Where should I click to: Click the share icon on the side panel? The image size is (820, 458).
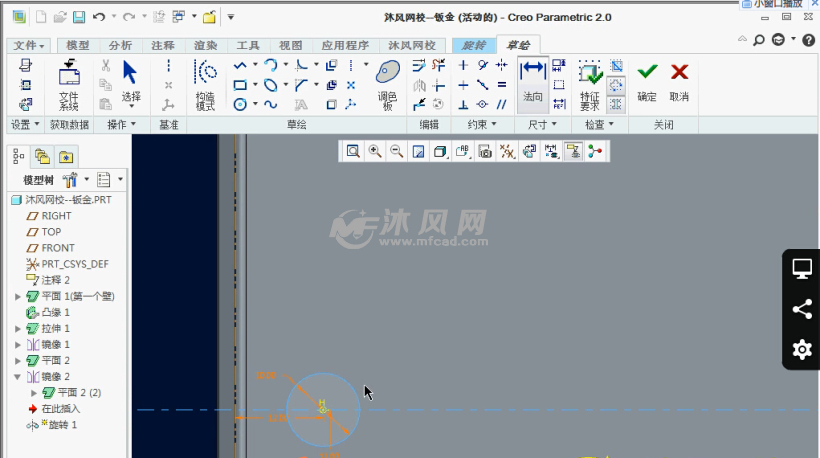point(802,309)
